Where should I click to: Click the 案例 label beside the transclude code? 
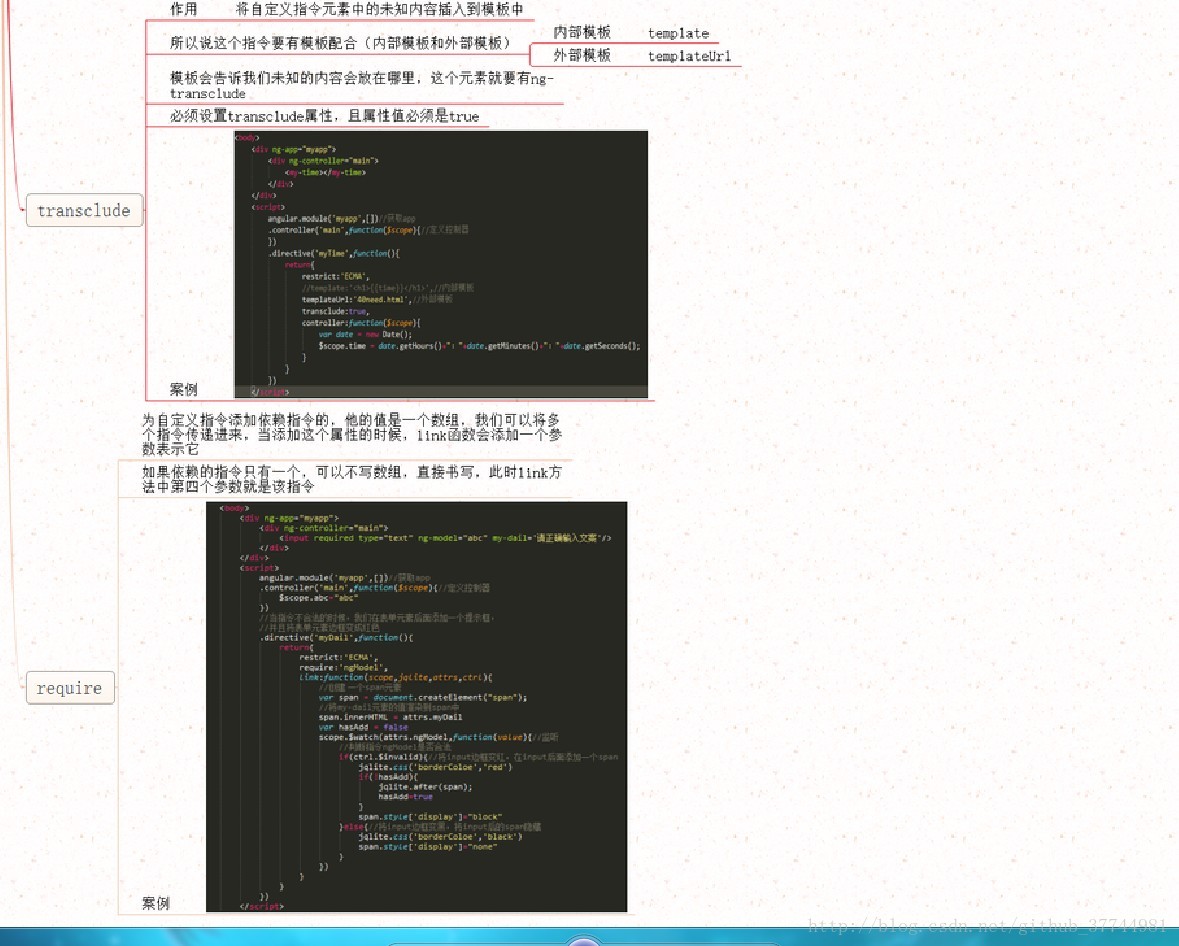tap(183, 390)
